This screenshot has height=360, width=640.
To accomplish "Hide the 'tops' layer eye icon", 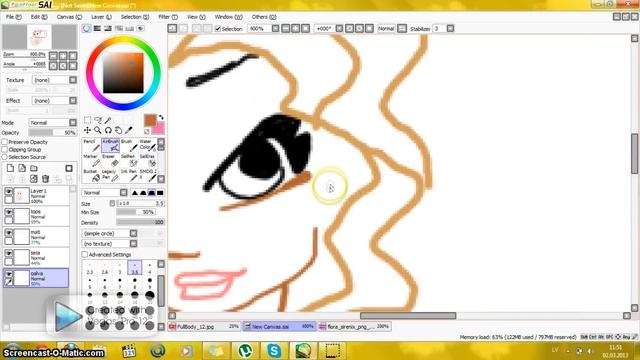I will [x=9, y=212].
